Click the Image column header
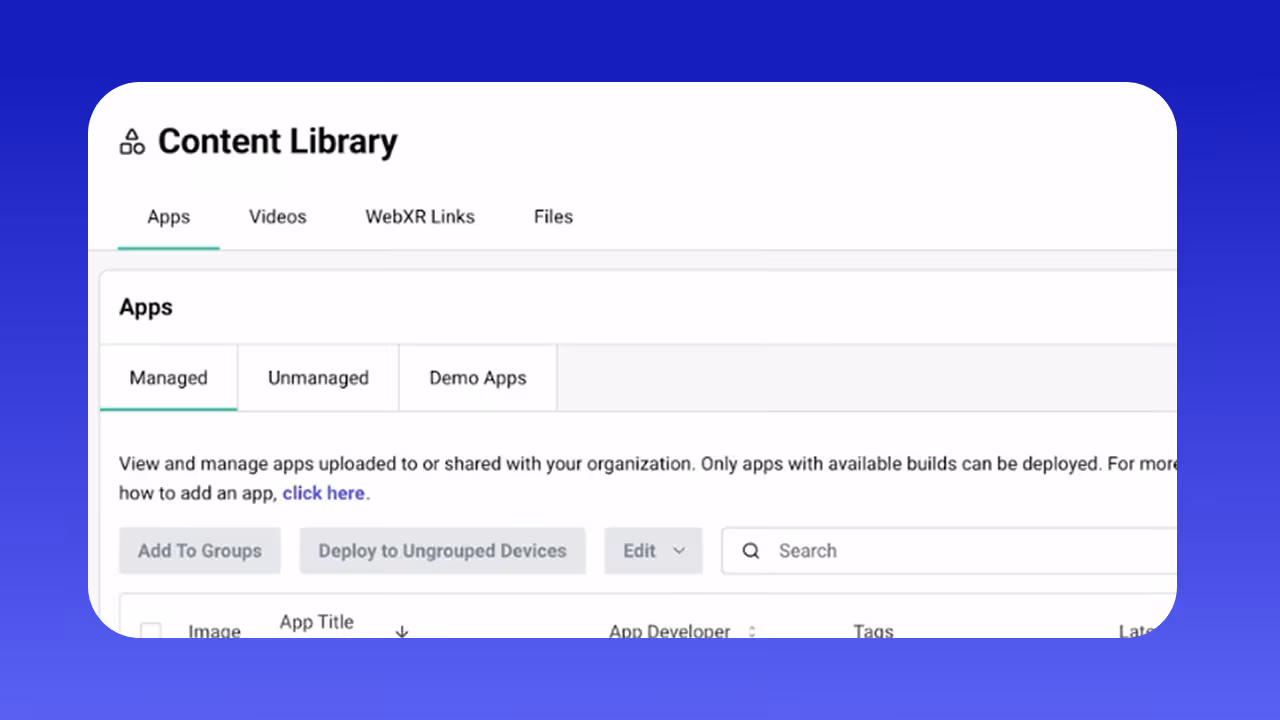1280x720 pixels. pyautogui.click(x=215, y=631)
